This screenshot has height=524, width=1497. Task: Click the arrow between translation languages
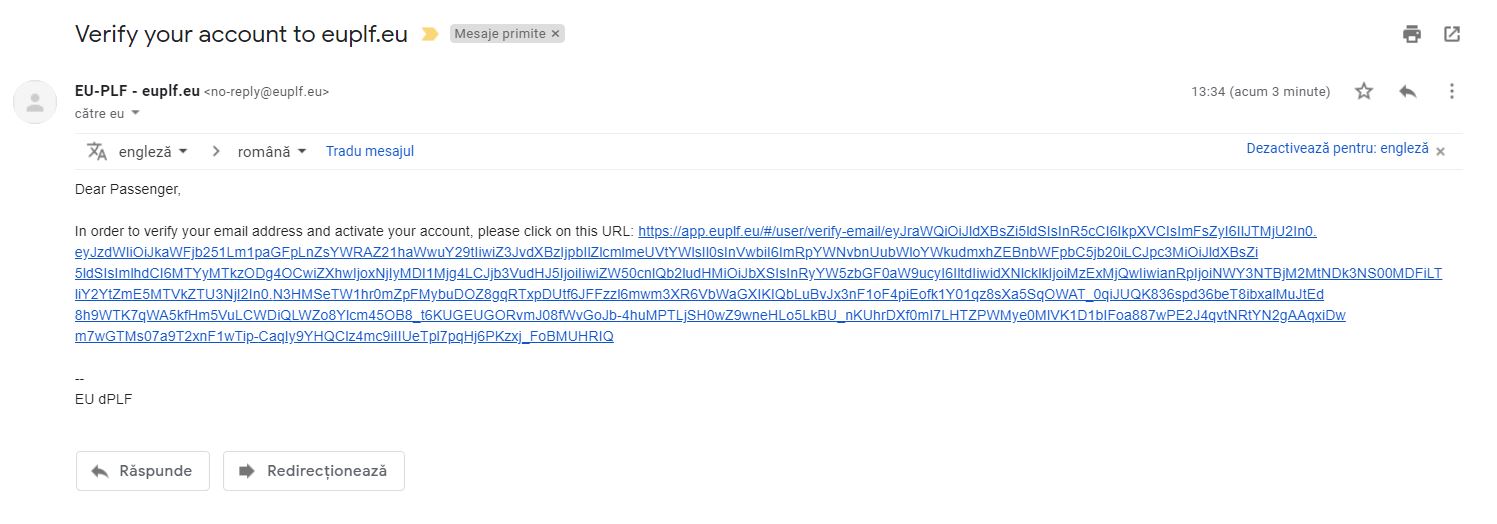click(215, 152)
